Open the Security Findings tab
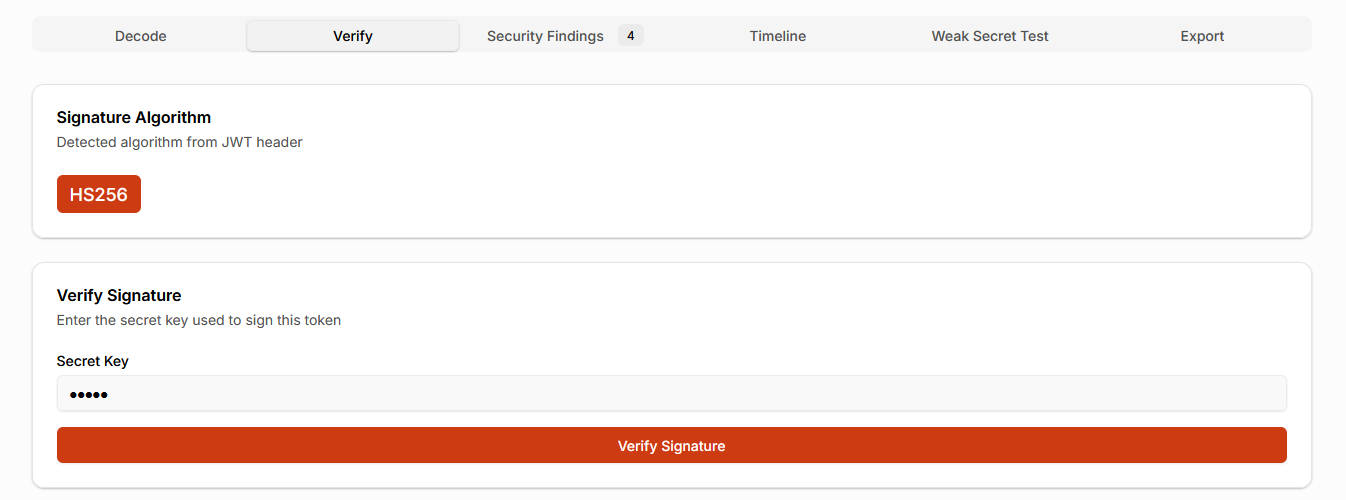The image size is (1346, 500). [x=545, y=36]
